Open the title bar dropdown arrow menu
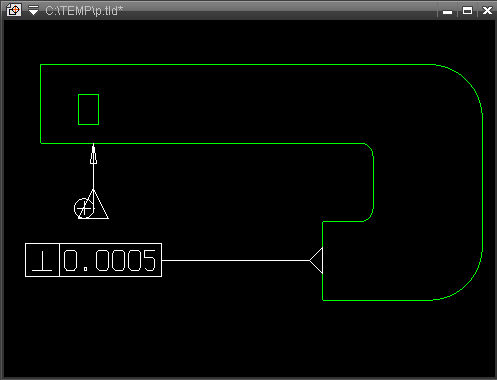Viewport: 497px width, 380px height. coord(33,11)
